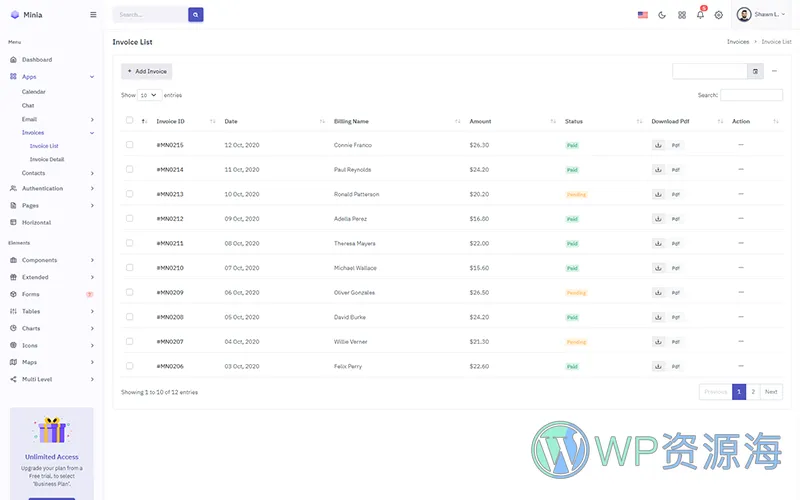Click the Add Invoice button

click(x=147, y=71)
